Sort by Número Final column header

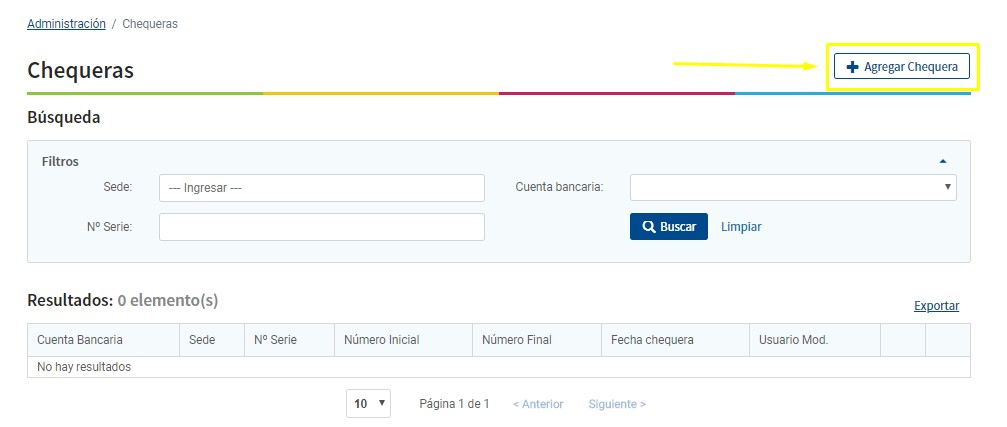coord(516,340)
